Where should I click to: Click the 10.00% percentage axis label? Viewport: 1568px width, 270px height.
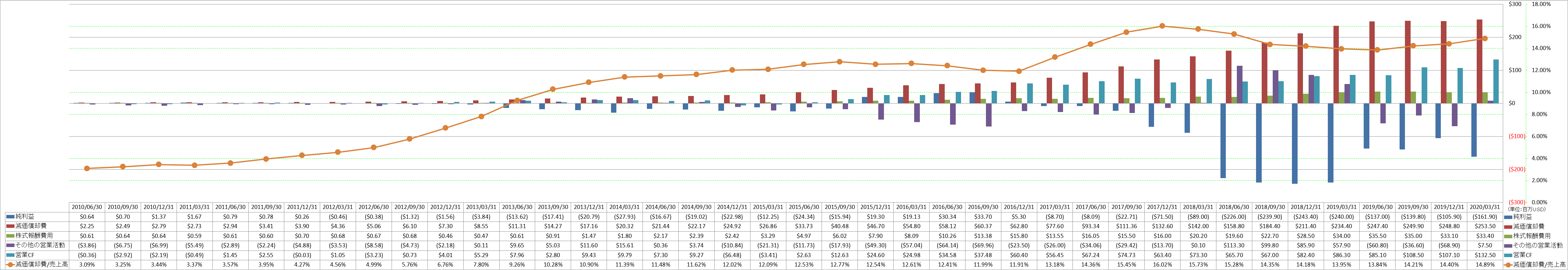(1541, 93)
